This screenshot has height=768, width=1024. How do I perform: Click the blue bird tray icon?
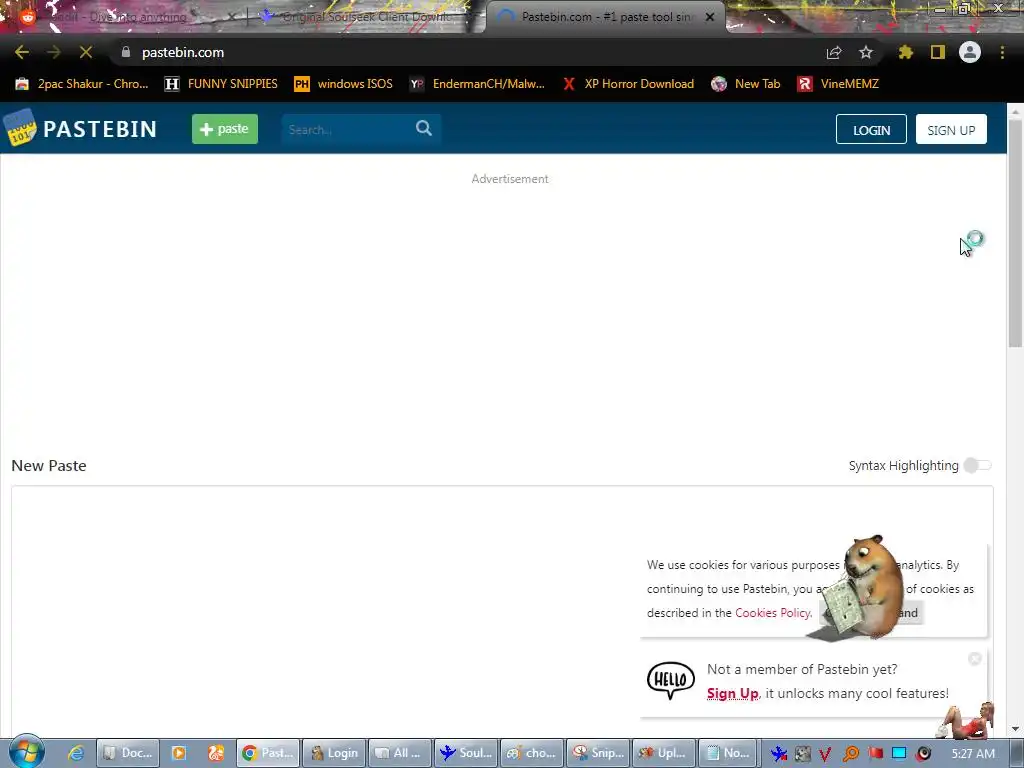point(778,754)
